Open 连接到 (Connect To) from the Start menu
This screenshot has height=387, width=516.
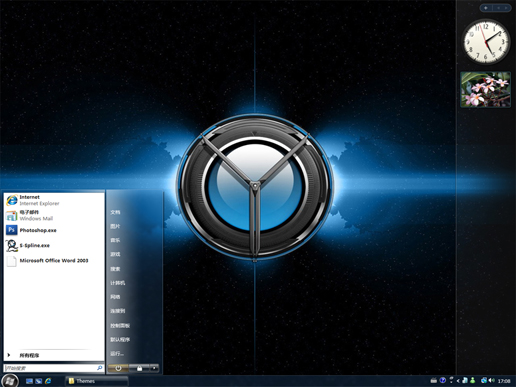click(x=118, y=311)
